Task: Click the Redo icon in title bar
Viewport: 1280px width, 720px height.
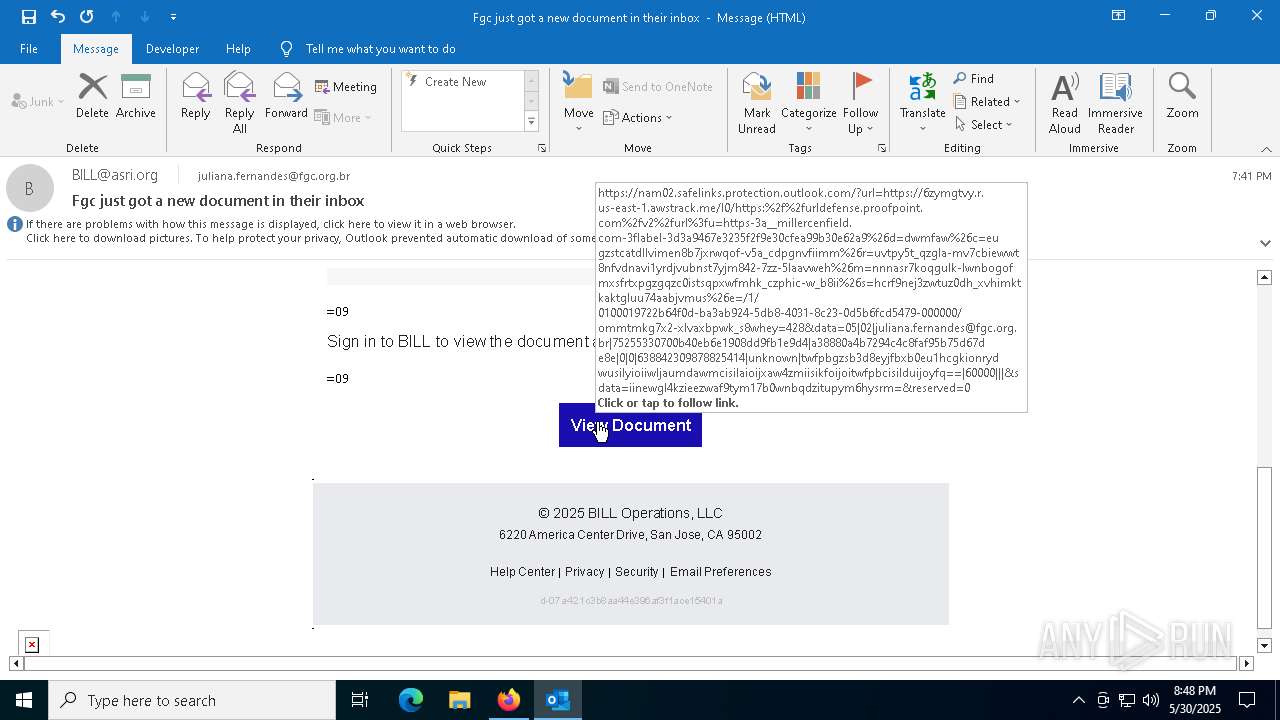Action: coord(87,16)
